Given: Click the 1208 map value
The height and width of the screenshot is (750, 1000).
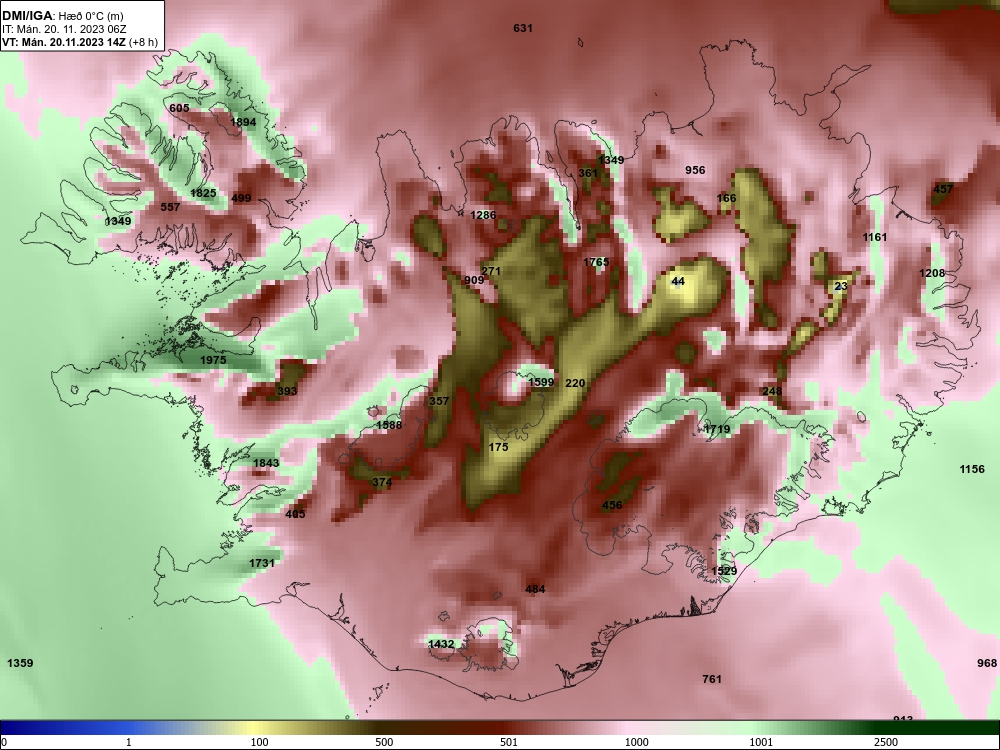Looking at the screenshot, I should tap(932, 273).
